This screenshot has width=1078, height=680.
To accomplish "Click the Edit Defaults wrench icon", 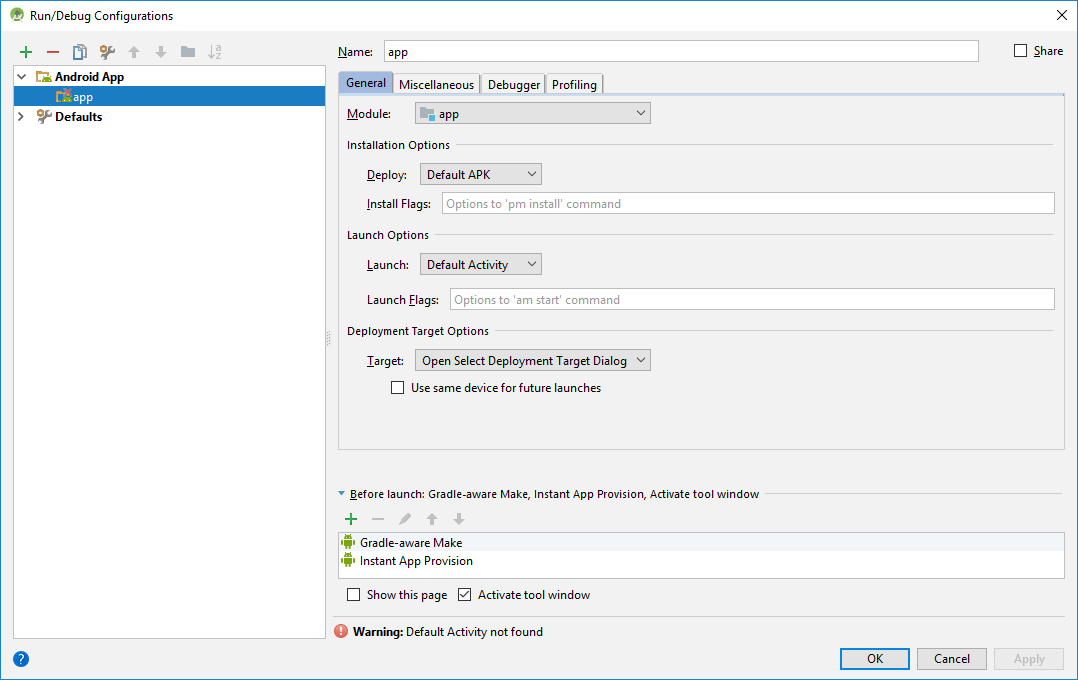I will [107, 52].
